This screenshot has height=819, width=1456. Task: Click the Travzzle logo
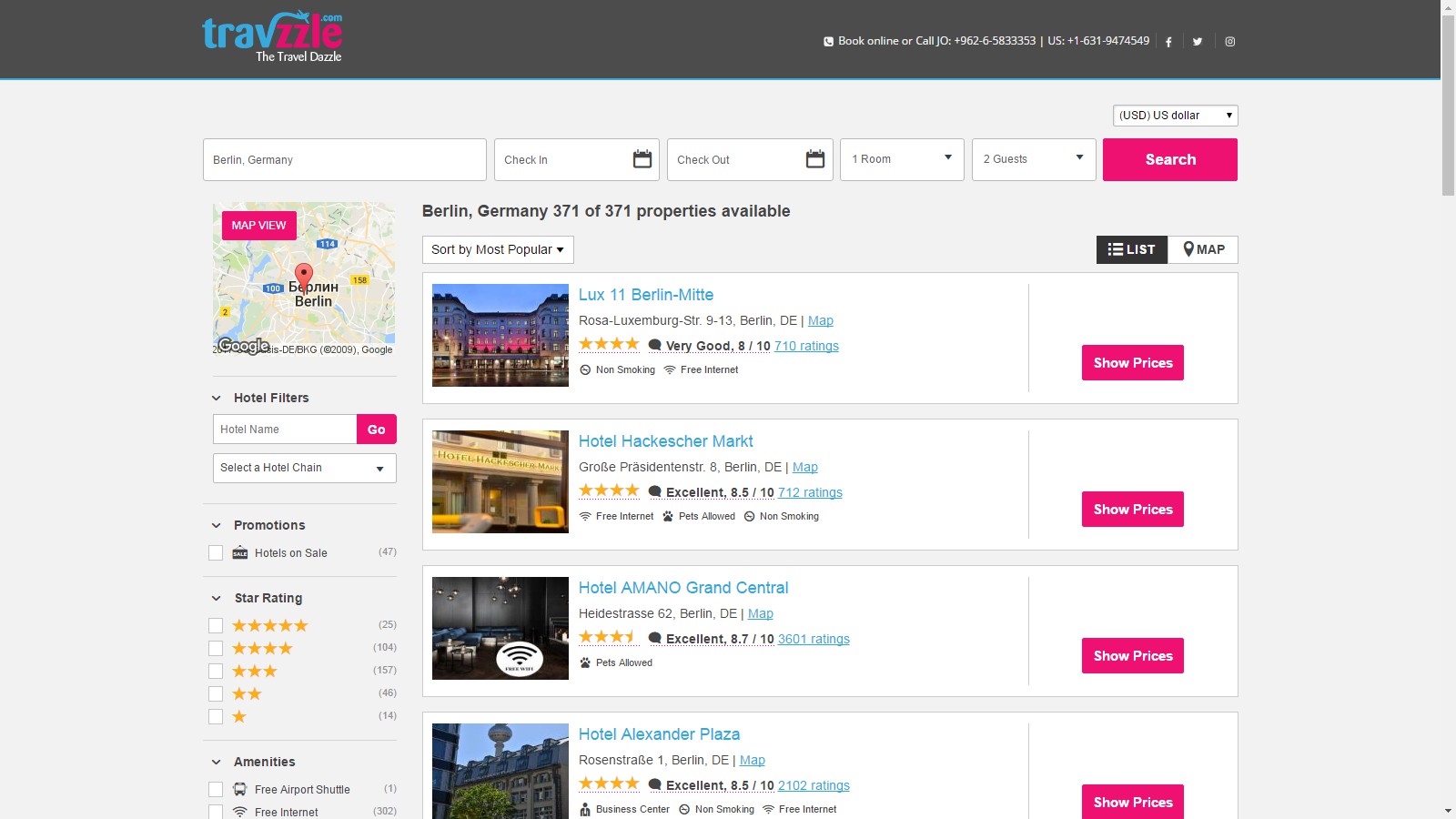(x=272, y=37)
